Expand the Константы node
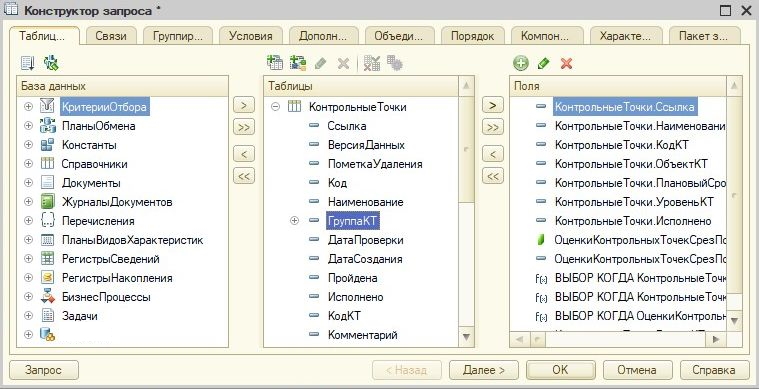This screenshot has height=389, width=759. tap(29, 144)
